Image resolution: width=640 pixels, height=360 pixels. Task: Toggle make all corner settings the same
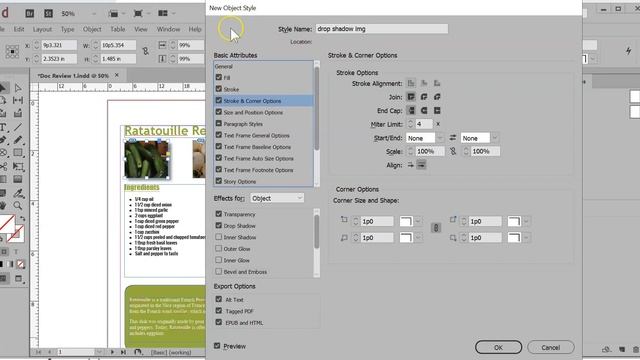436,228
